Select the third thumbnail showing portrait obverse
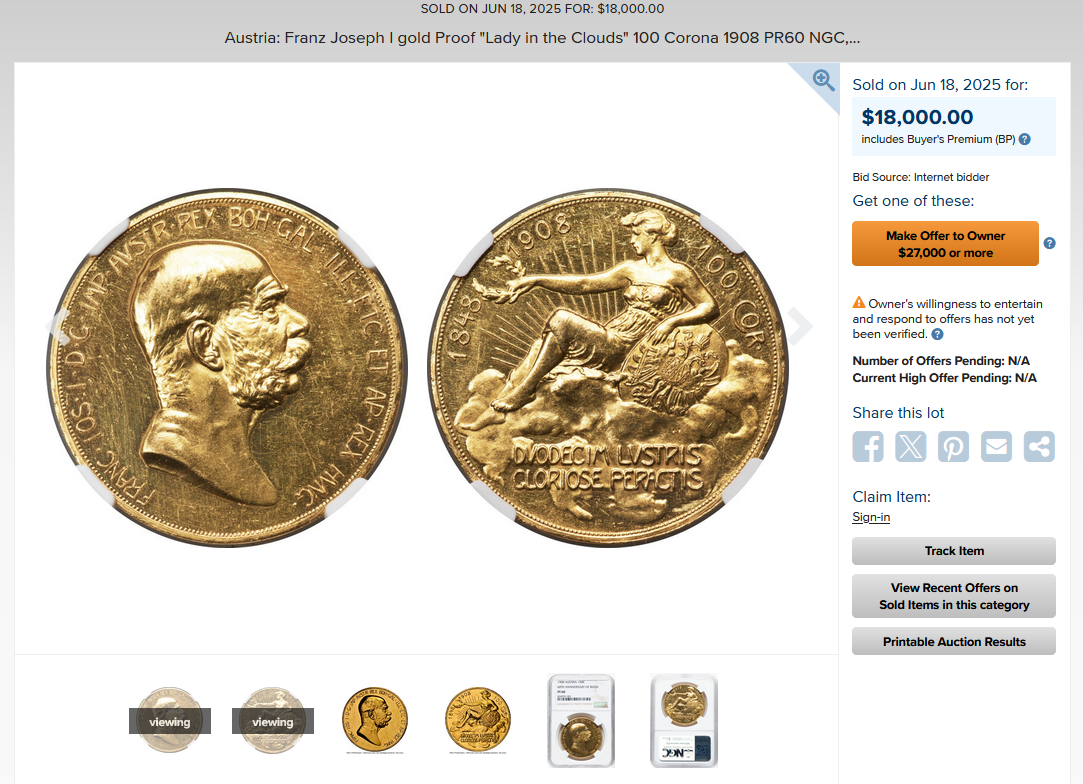The image size is (1083, 784). 375,720
